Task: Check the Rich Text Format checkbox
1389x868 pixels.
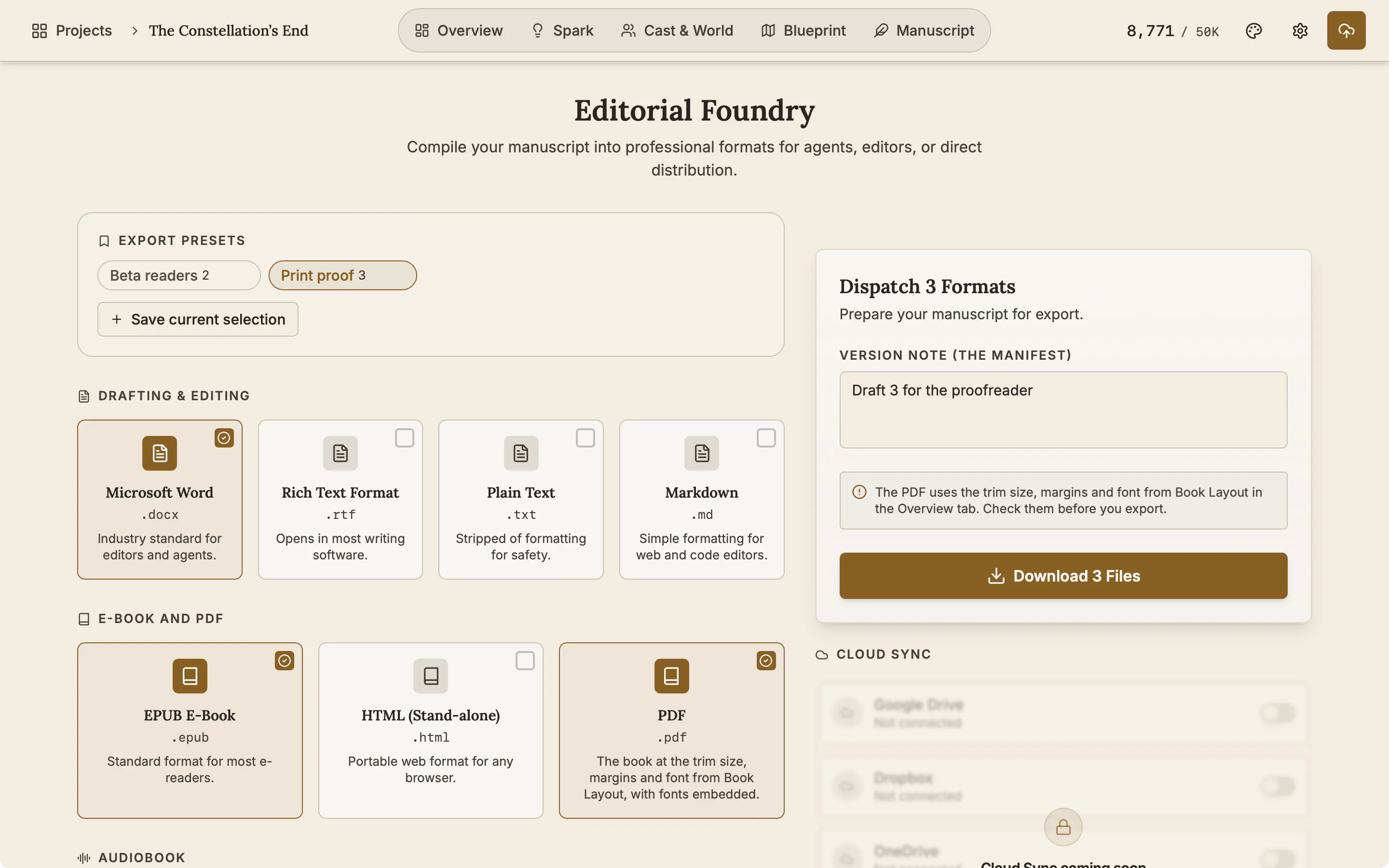Action: 405,438
